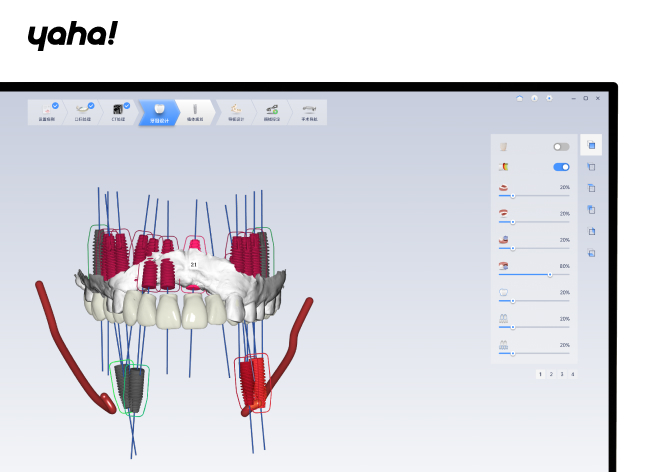Click the tooth labeled 21 in model

click(x=193, y=266)
